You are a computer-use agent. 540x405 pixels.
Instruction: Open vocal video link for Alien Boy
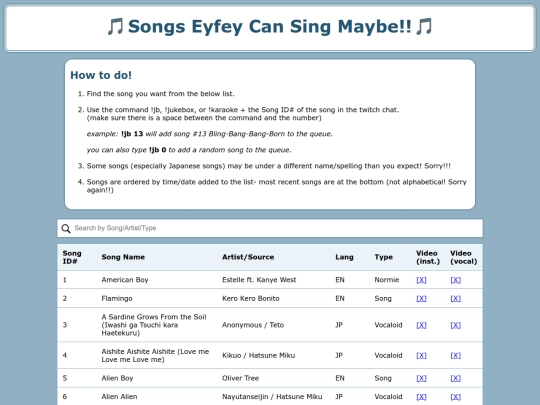tap(455, 378)
